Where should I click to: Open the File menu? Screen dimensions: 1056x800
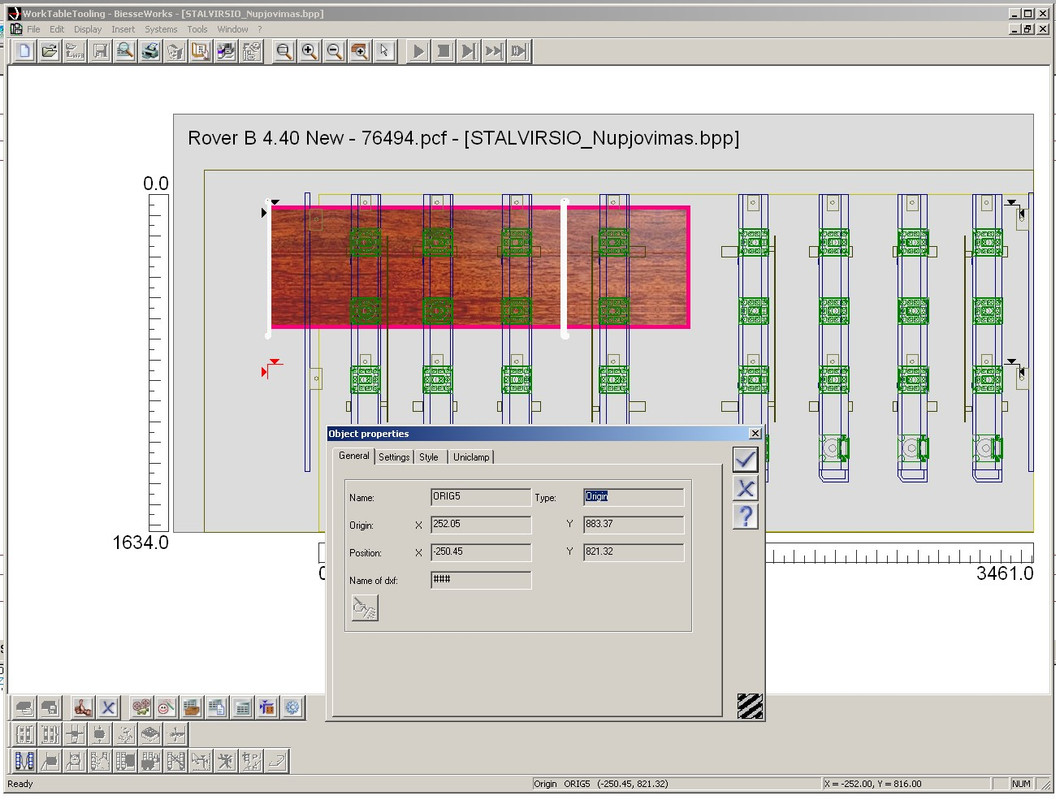click(x=33, y=29)
